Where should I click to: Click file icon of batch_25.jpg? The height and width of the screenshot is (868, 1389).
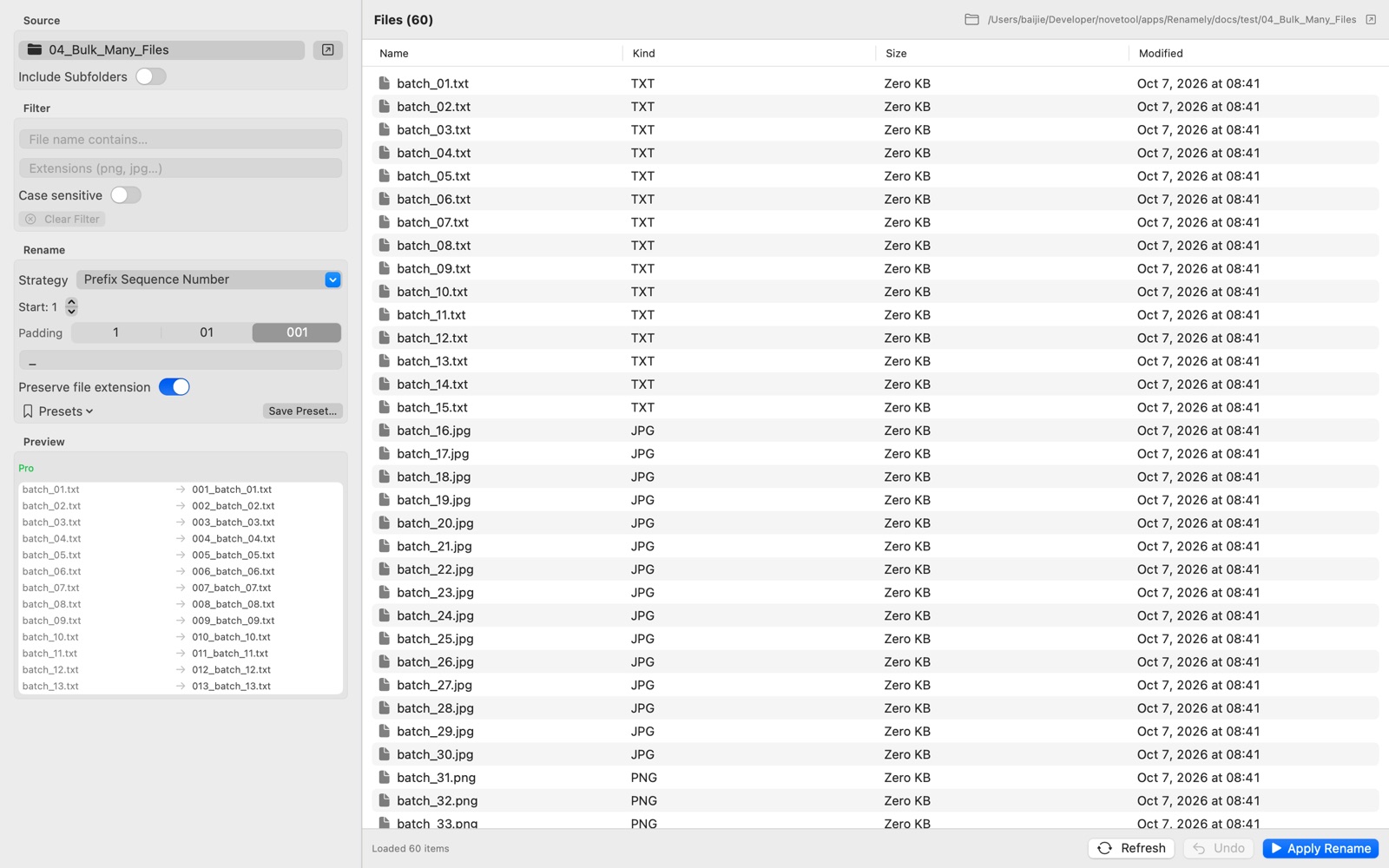[x=384, y=639]
